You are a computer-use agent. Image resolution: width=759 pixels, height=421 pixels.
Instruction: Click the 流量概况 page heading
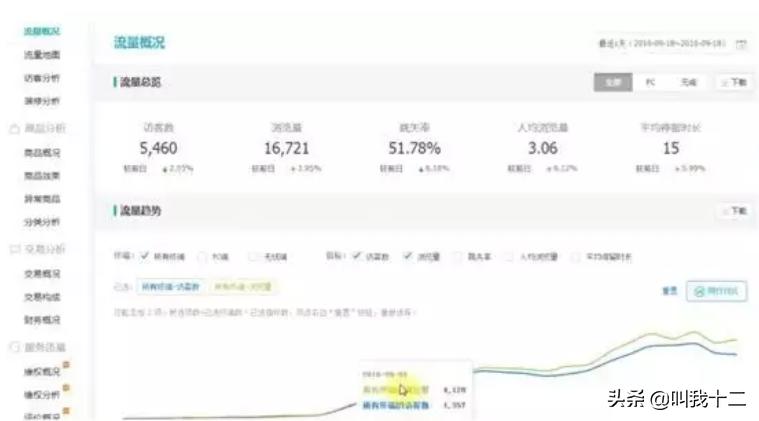click(139, 43)
